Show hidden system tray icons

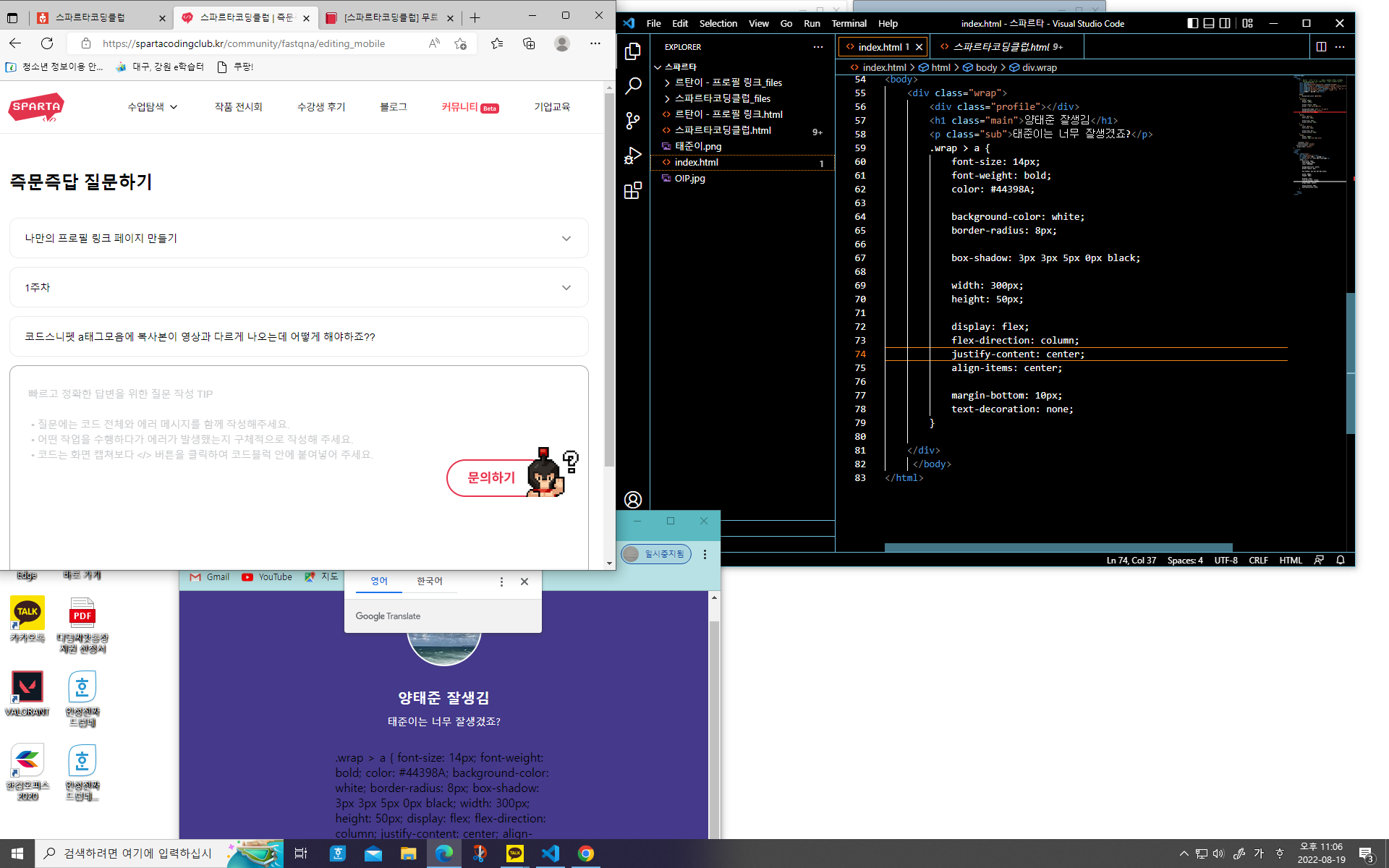tap(1184, 854)
